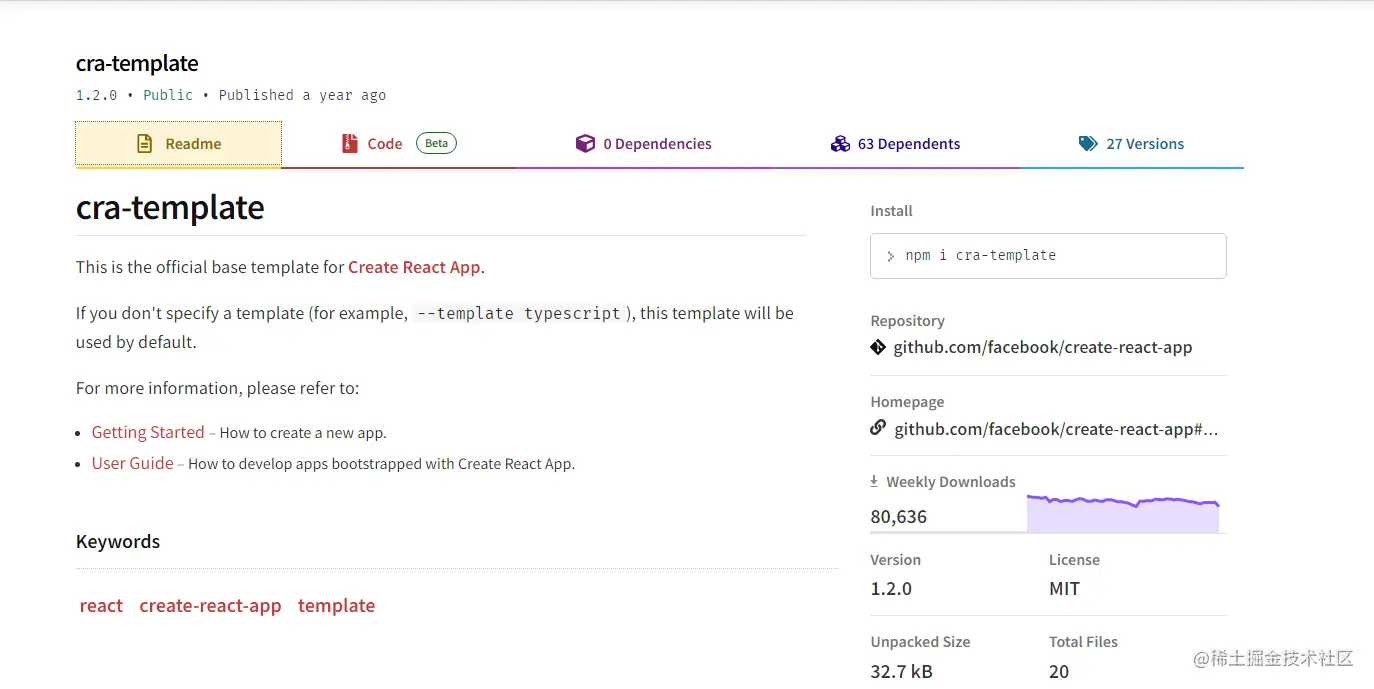The image size is (1374, 689).
Task: Copy the npm i cra-template install command
Action: click(x=1048, y=256)
